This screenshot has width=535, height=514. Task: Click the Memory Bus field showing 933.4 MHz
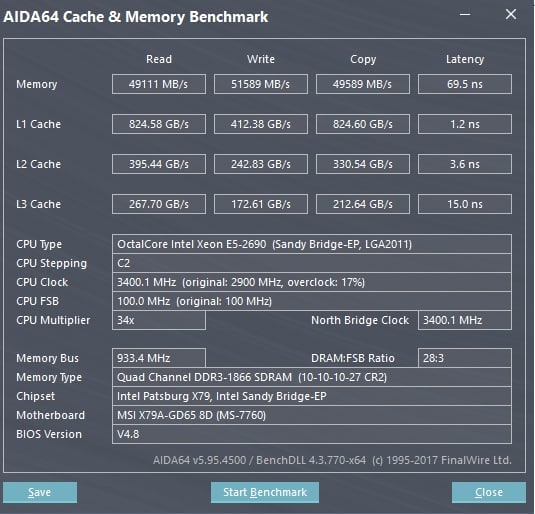click(x=159, y=358)
